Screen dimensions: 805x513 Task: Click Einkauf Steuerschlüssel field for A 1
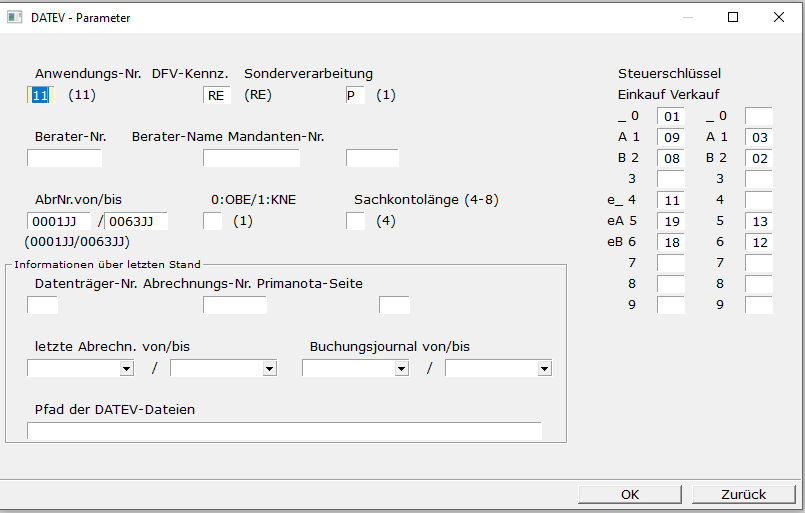(x=670, y=137)
